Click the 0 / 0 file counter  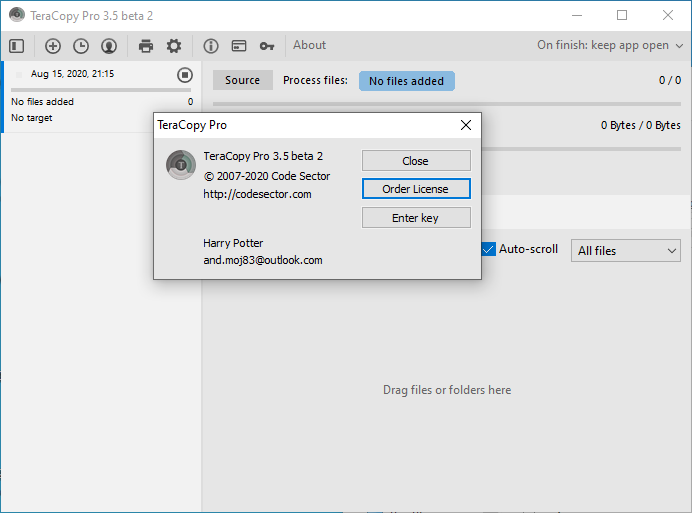[x=670, y=80]
